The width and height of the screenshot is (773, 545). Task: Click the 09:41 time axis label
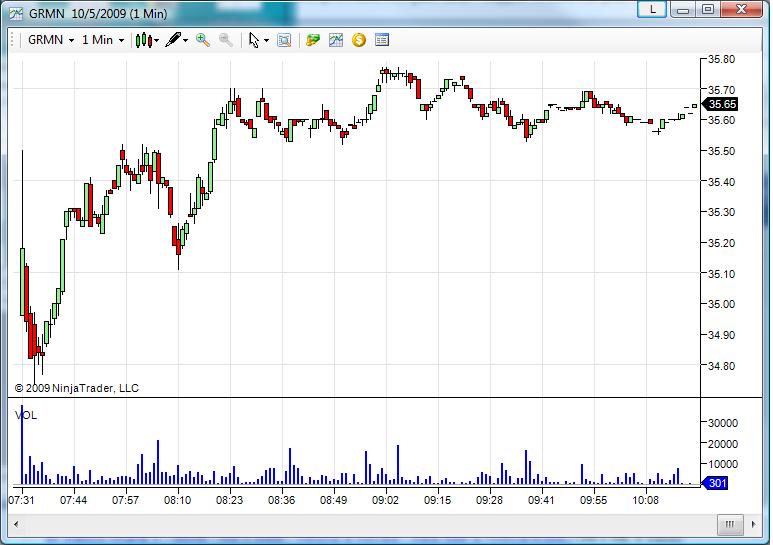click(542, 500)
